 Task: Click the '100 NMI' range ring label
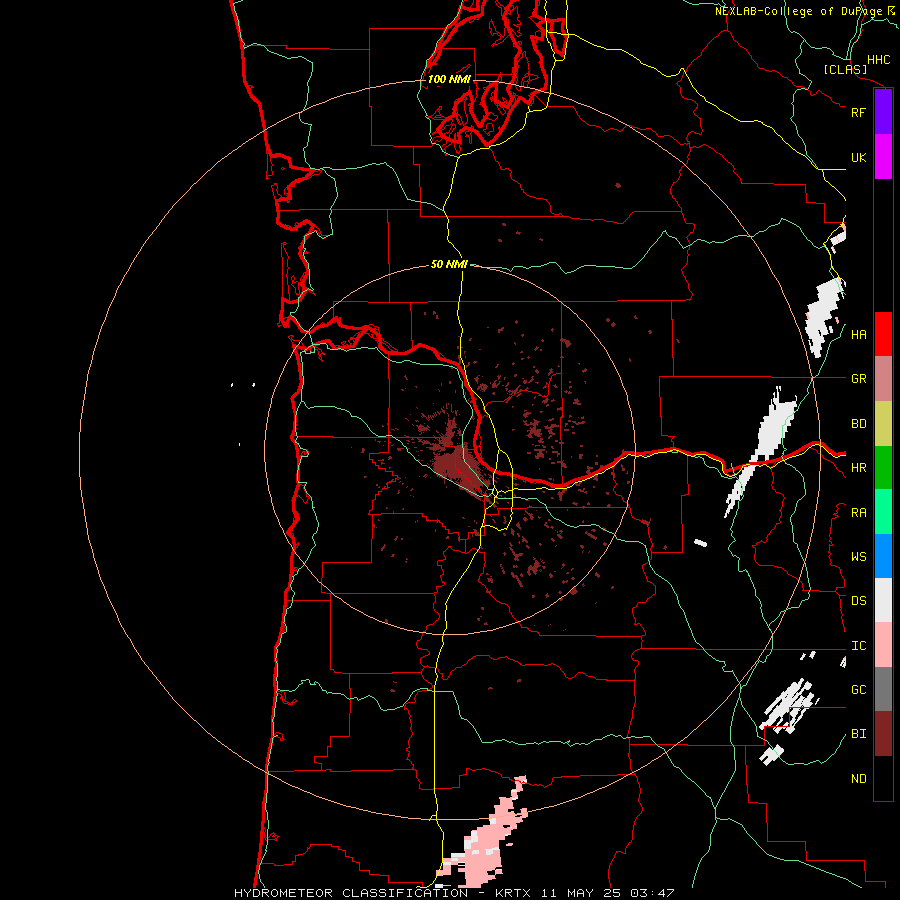tap(449, 79)
